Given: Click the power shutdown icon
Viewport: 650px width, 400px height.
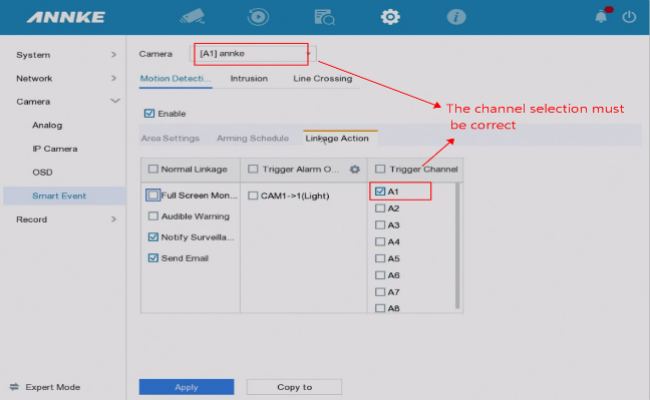Looking at the screenshot, I should point(629,17).
